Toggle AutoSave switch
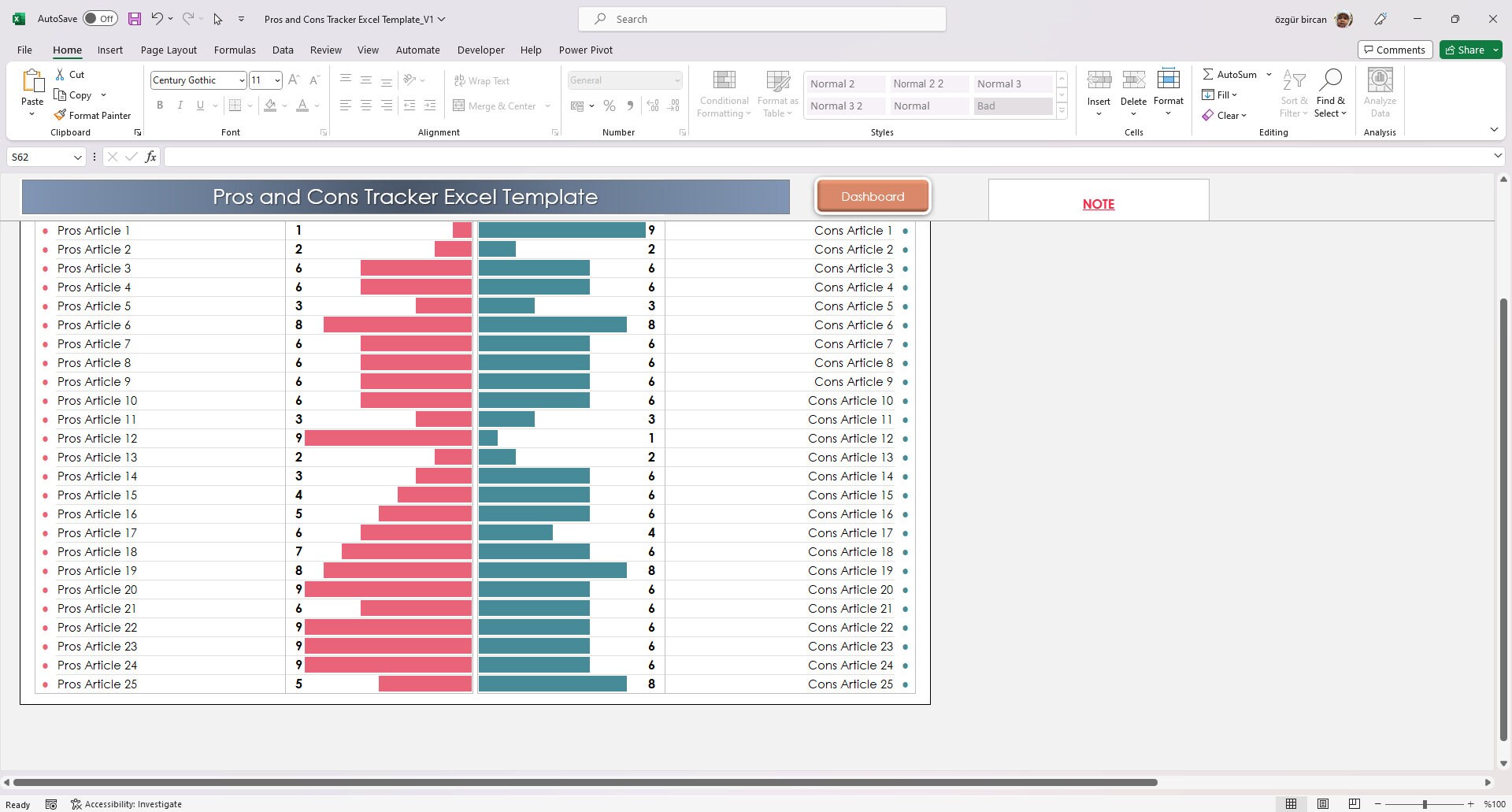The height and width of the screenshot is (812, 1512). click(100, 19)
